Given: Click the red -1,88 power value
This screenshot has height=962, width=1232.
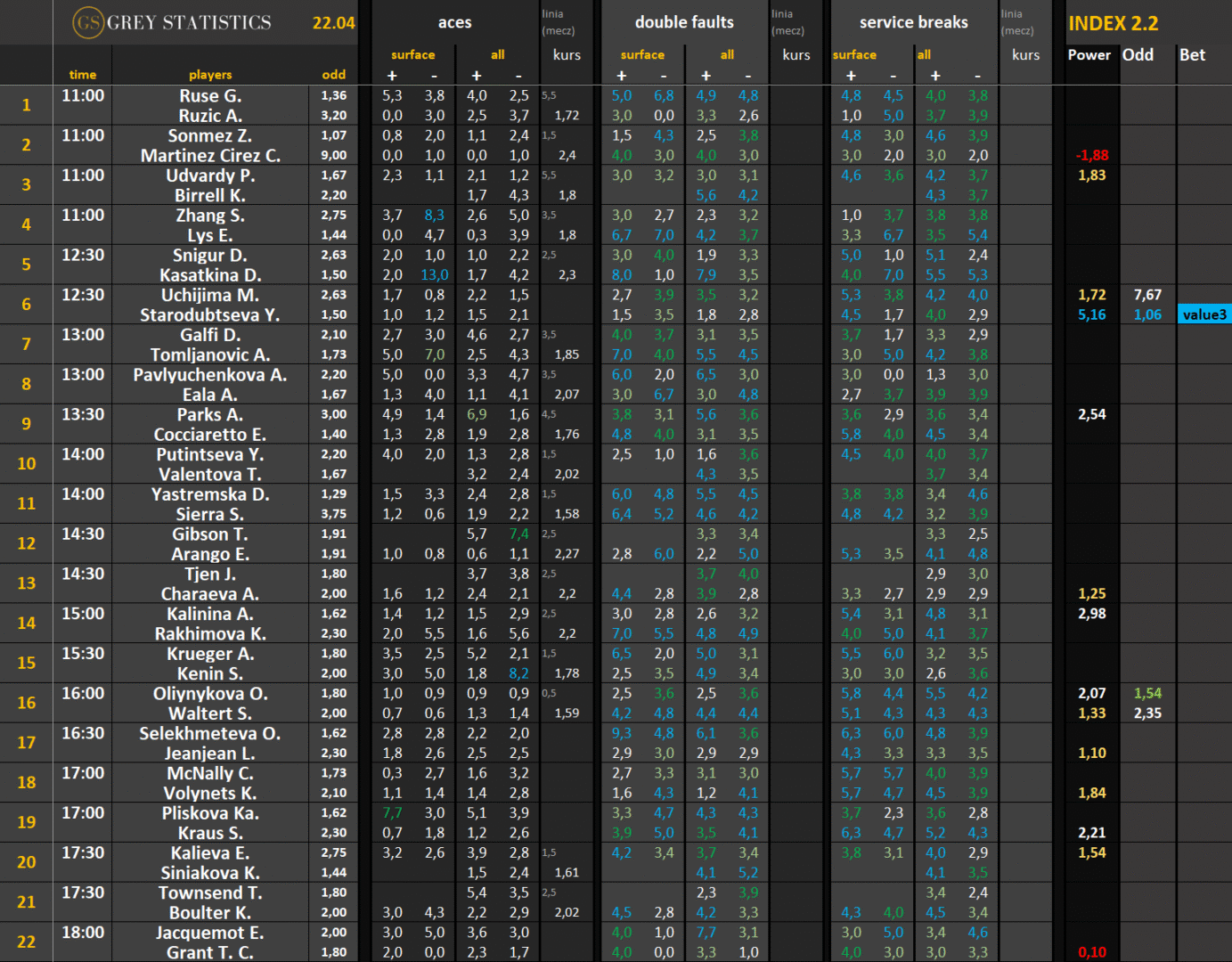Looking at the screenshot, I should click(x=1091, y=155).
